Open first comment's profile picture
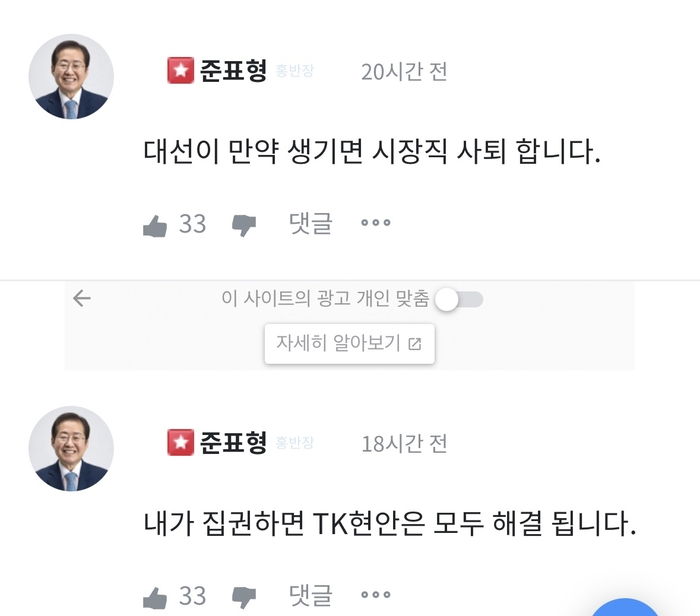This screenshot has height=616, width=700. [x=71, y=76]
